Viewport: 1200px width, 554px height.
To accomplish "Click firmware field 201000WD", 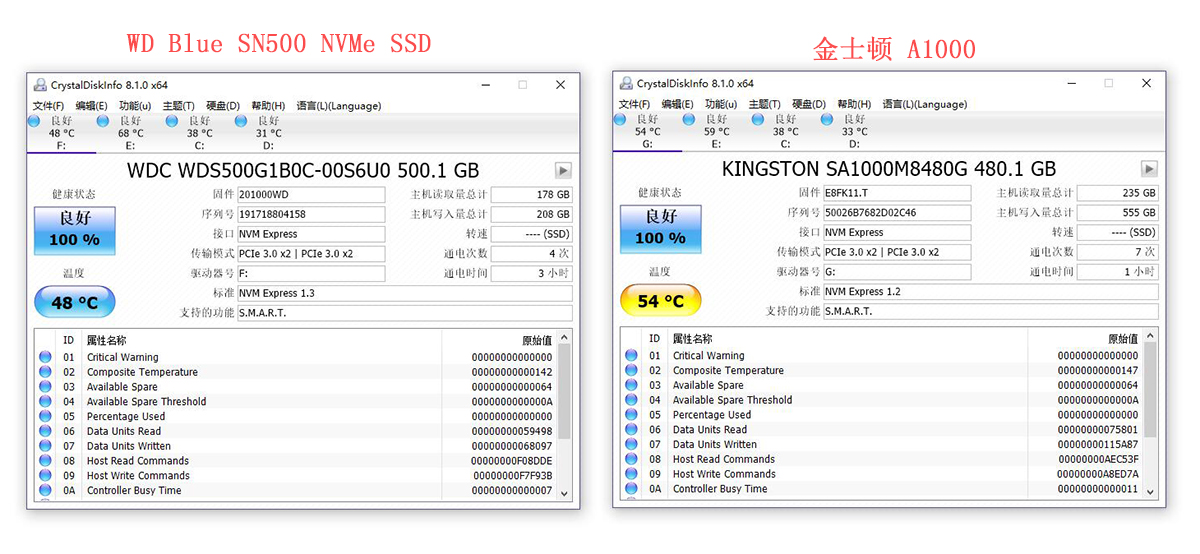I will (x=311, y=195).
